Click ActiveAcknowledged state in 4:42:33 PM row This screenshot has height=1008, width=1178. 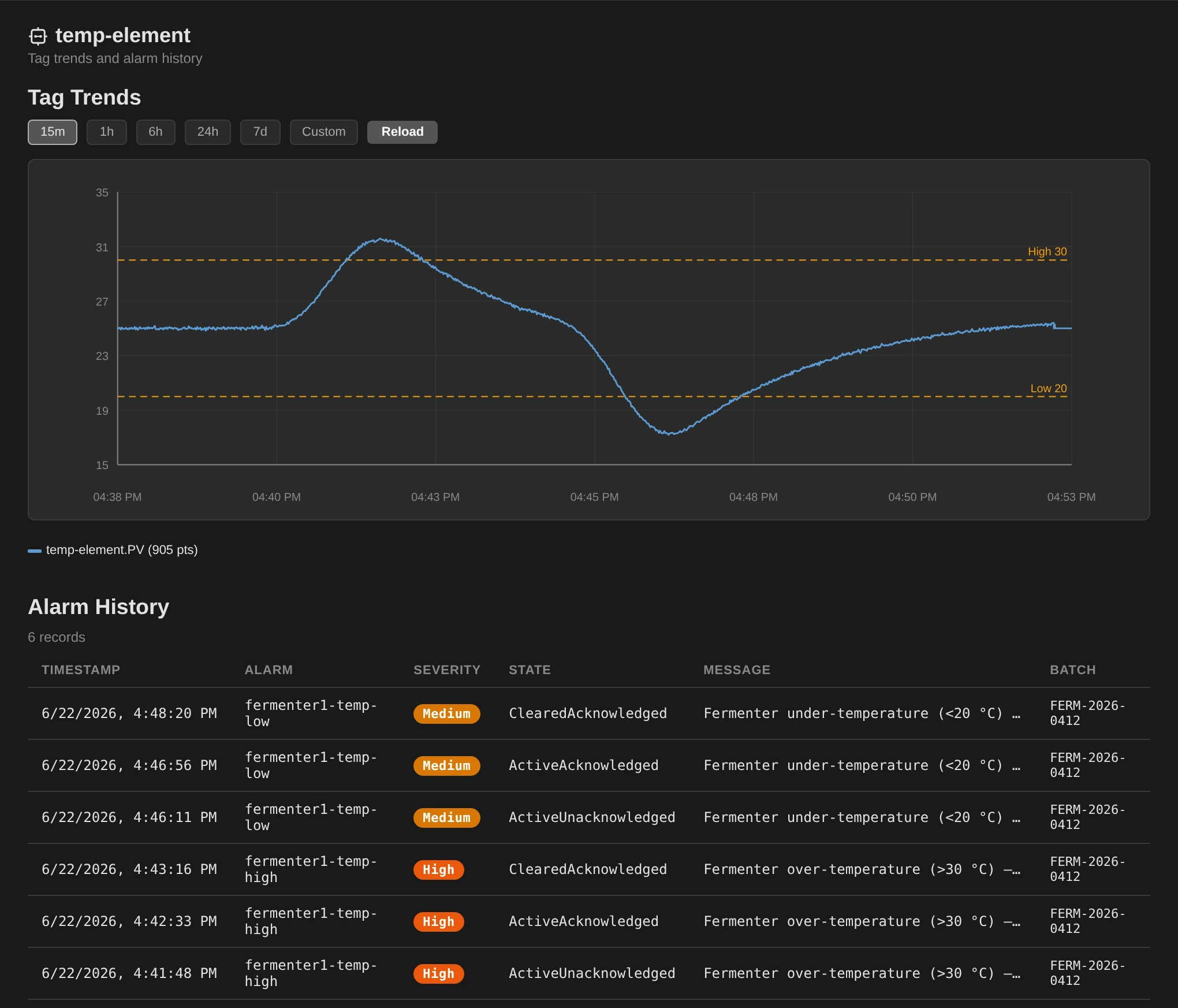click(584, 922)
